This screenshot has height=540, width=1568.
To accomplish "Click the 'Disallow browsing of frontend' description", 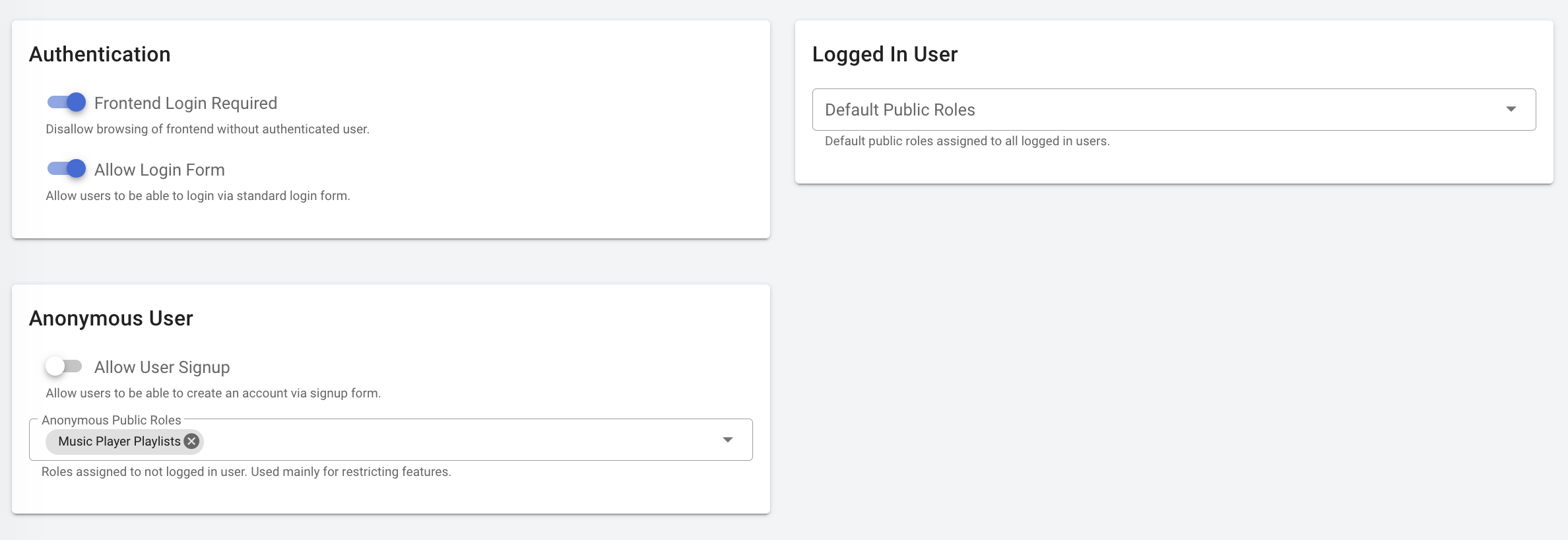I will click(207, 129).
